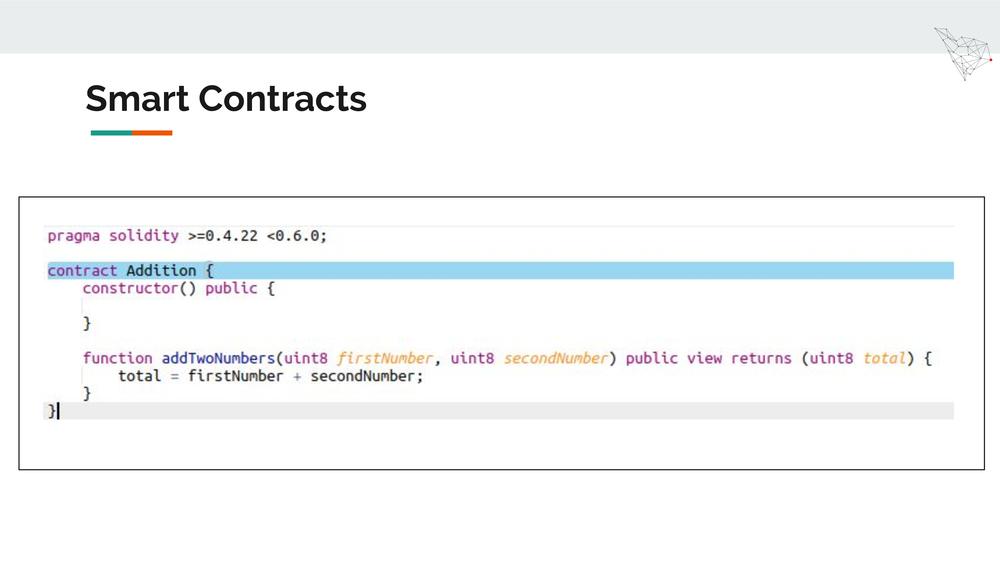Click the Smart Contracts slide title

click(226, 99)
